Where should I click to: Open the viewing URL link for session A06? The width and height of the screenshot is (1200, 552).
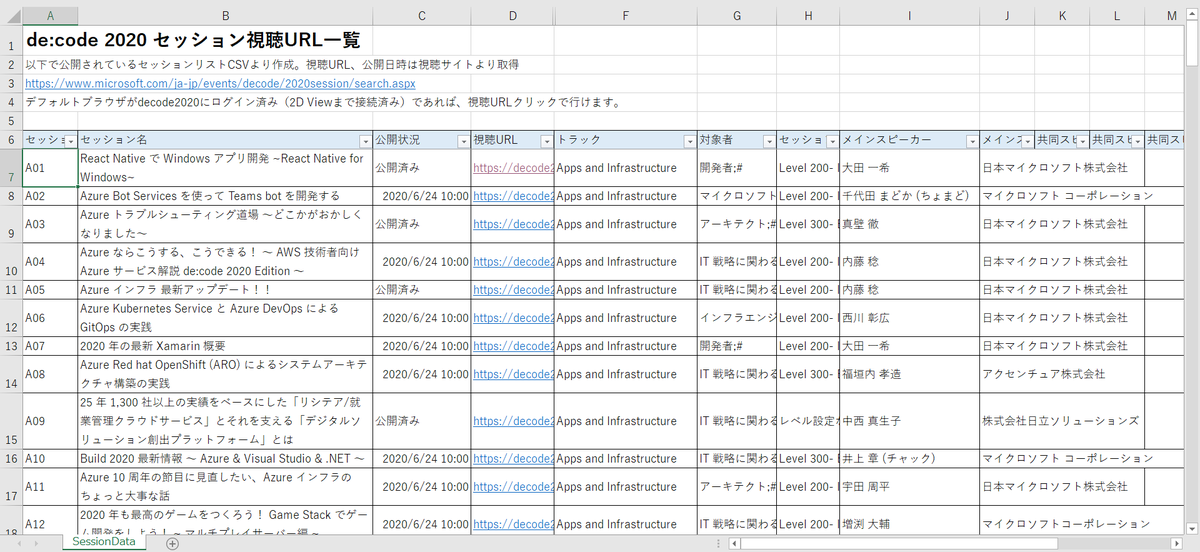513,318
